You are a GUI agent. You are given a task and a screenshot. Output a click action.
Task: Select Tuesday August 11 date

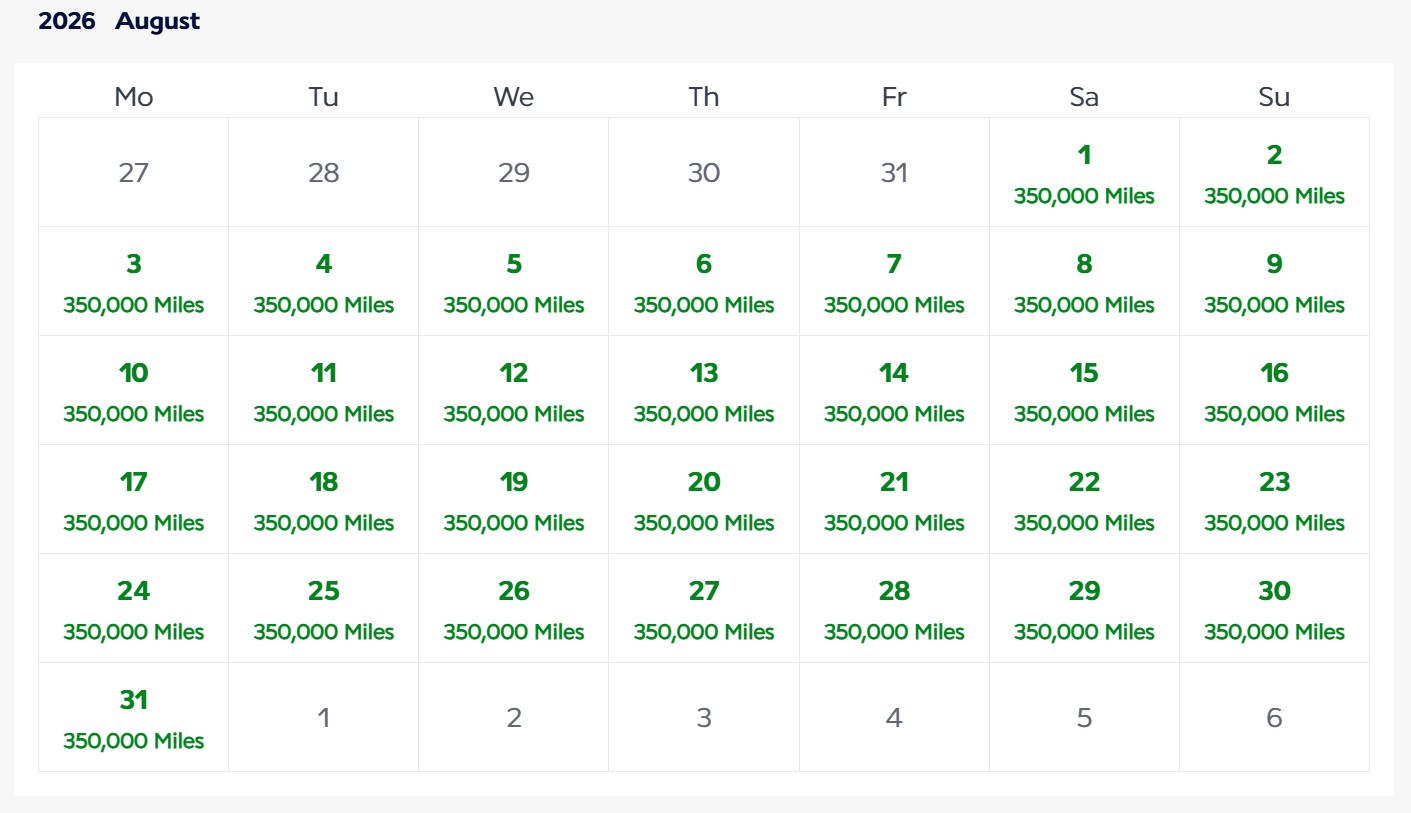pos(324,391)
